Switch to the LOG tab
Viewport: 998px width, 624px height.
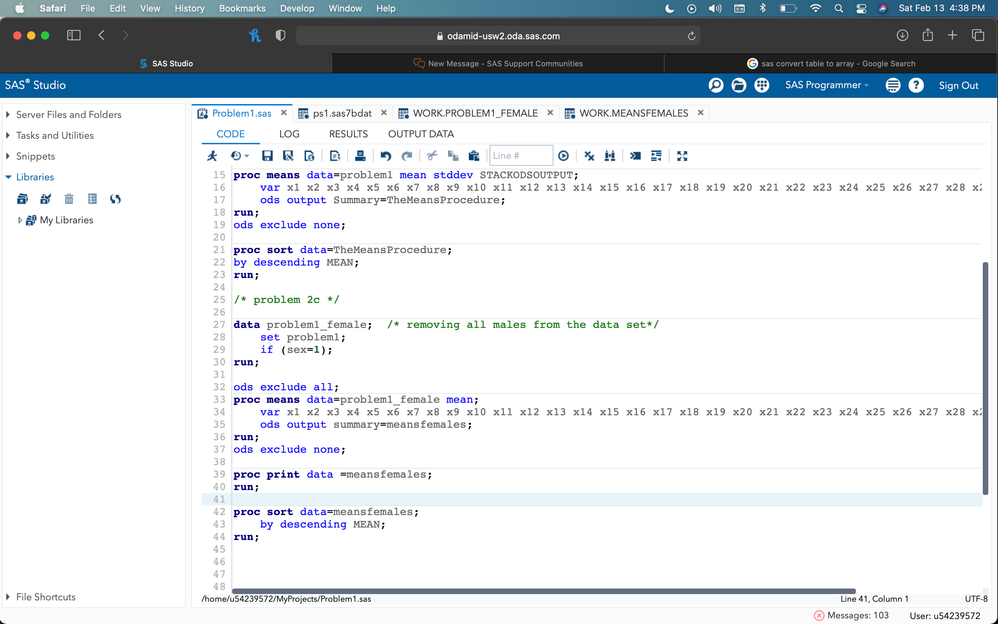coord(289,134)
